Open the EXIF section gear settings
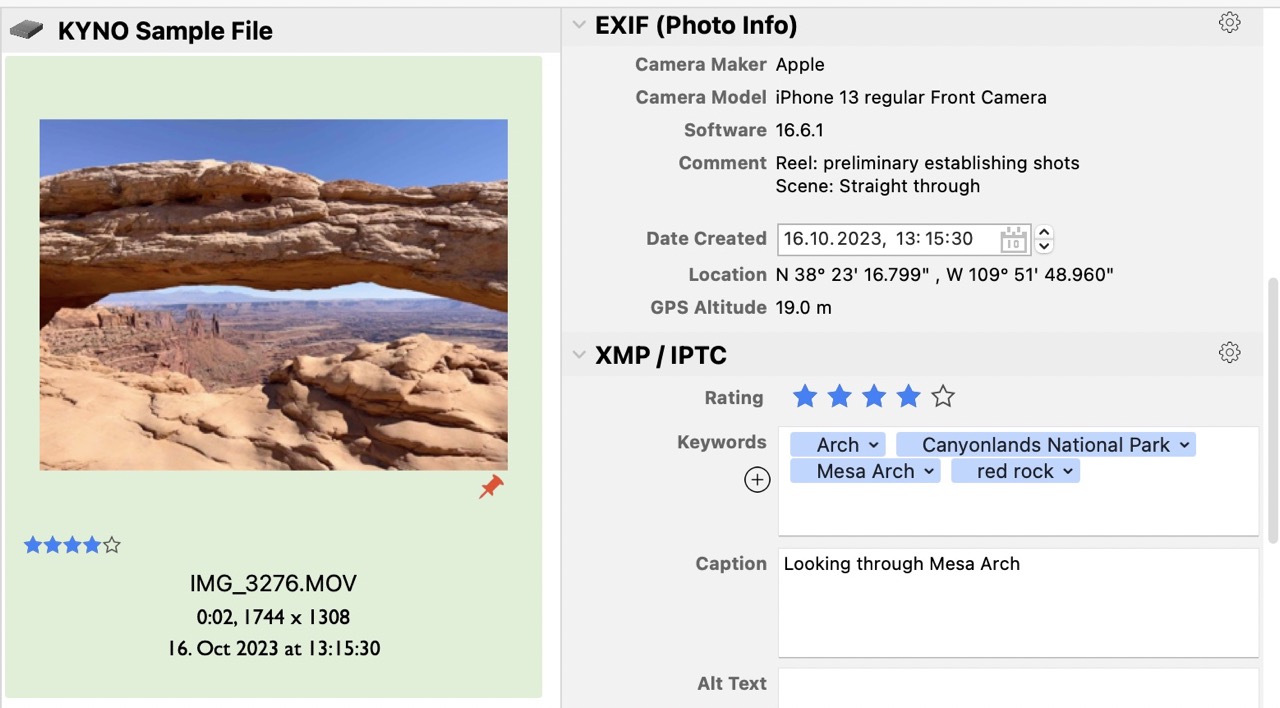This screenshot has height=708, width=1280. [1229, 23]
